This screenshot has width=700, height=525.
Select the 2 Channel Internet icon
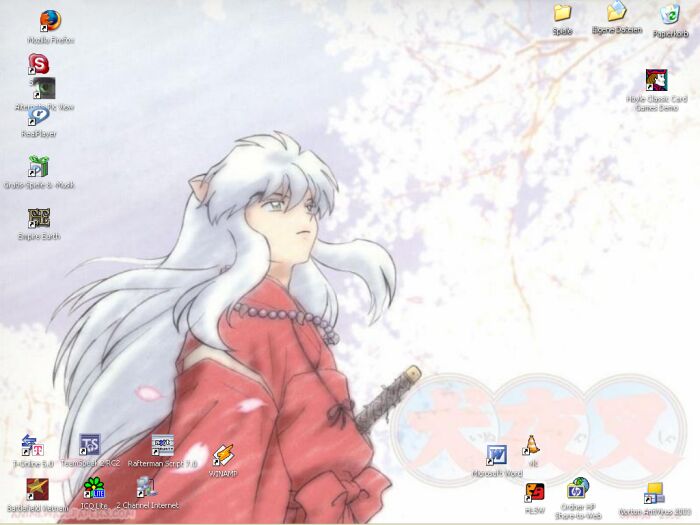tap(146, 488)
